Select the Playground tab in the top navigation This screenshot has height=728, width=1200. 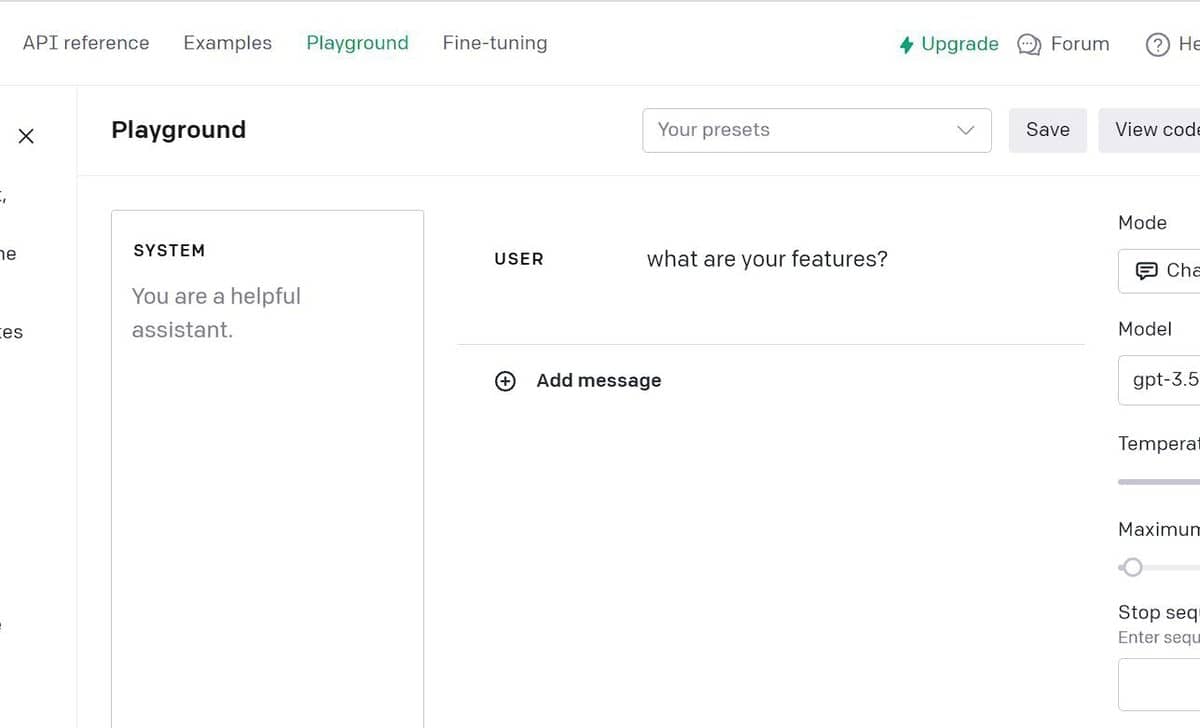click(x=357, y=43)
